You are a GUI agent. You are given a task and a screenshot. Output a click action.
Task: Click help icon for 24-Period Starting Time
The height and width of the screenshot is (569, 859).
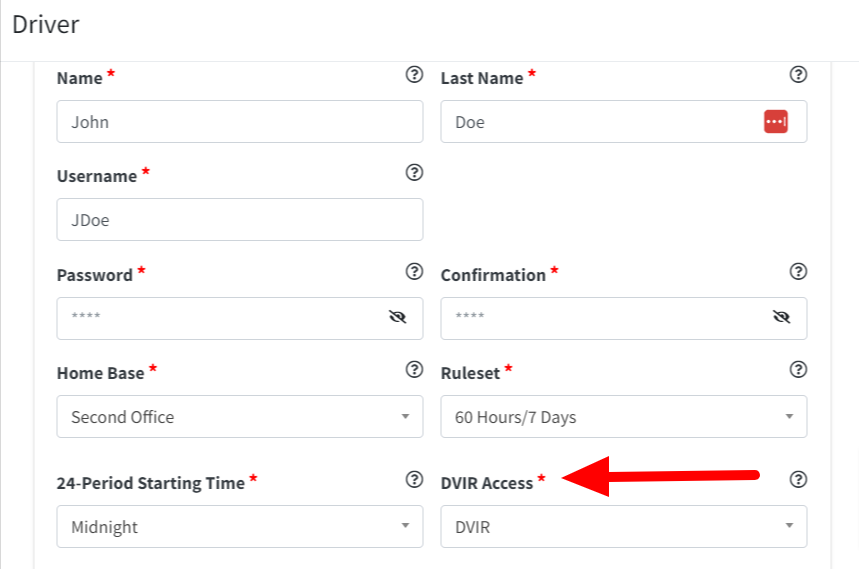click(414, 480)
